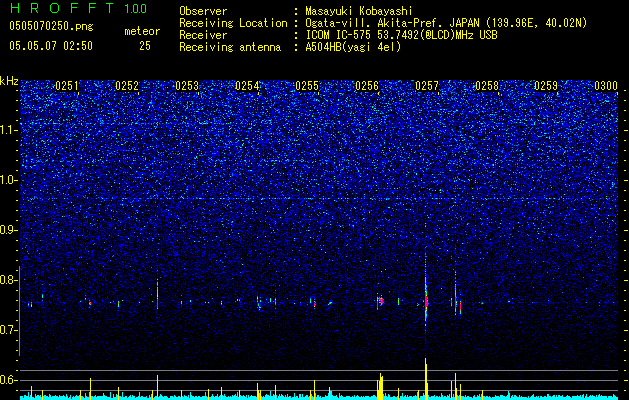This screenshot has height=400, width=629.
Task: Click the date stamp 05.05.07 02:50
Action: (51, 46)
